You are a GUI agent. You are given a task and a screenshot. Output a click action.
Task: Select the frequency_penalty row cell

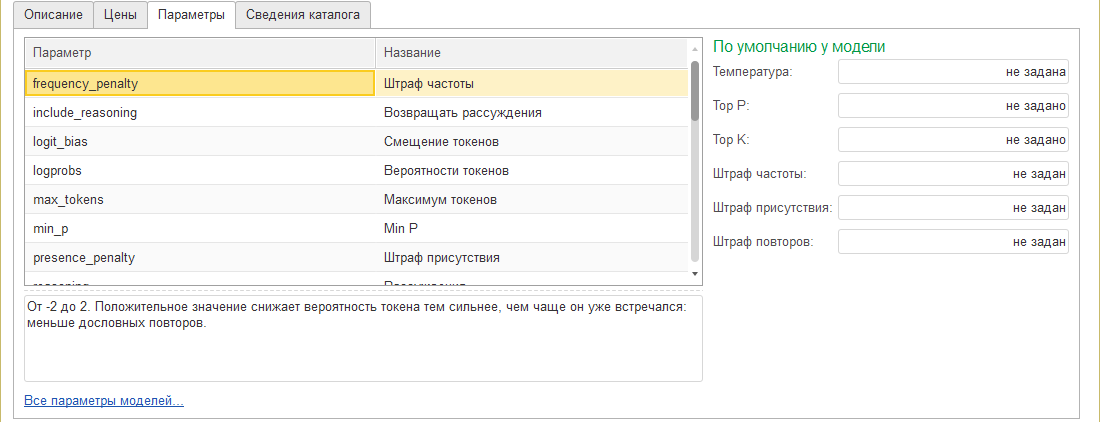click(x=200, y=83)
